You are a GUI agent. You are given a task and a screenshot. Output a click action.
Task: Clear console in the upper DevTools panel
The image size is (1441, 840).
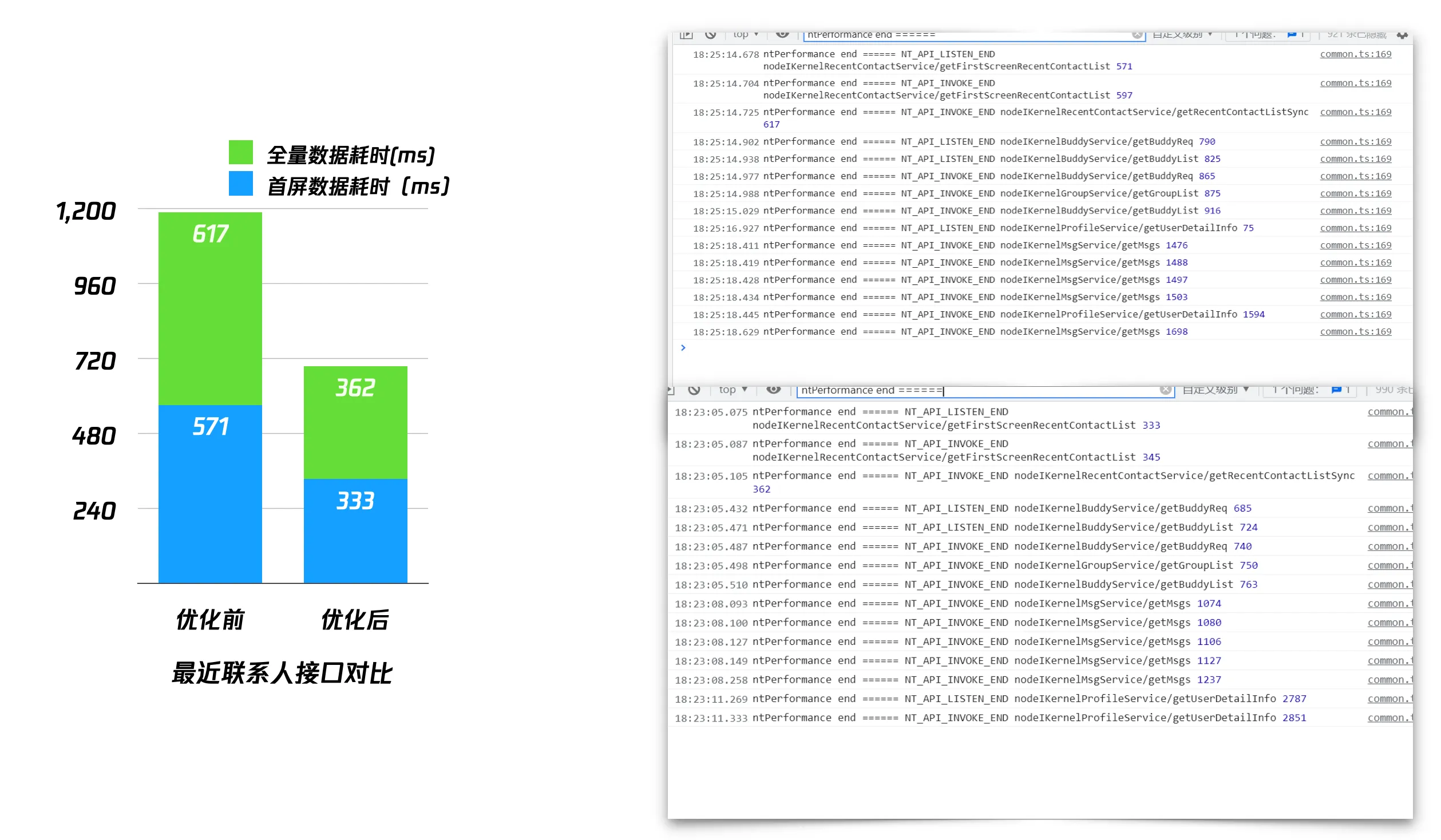click(710, 35)
